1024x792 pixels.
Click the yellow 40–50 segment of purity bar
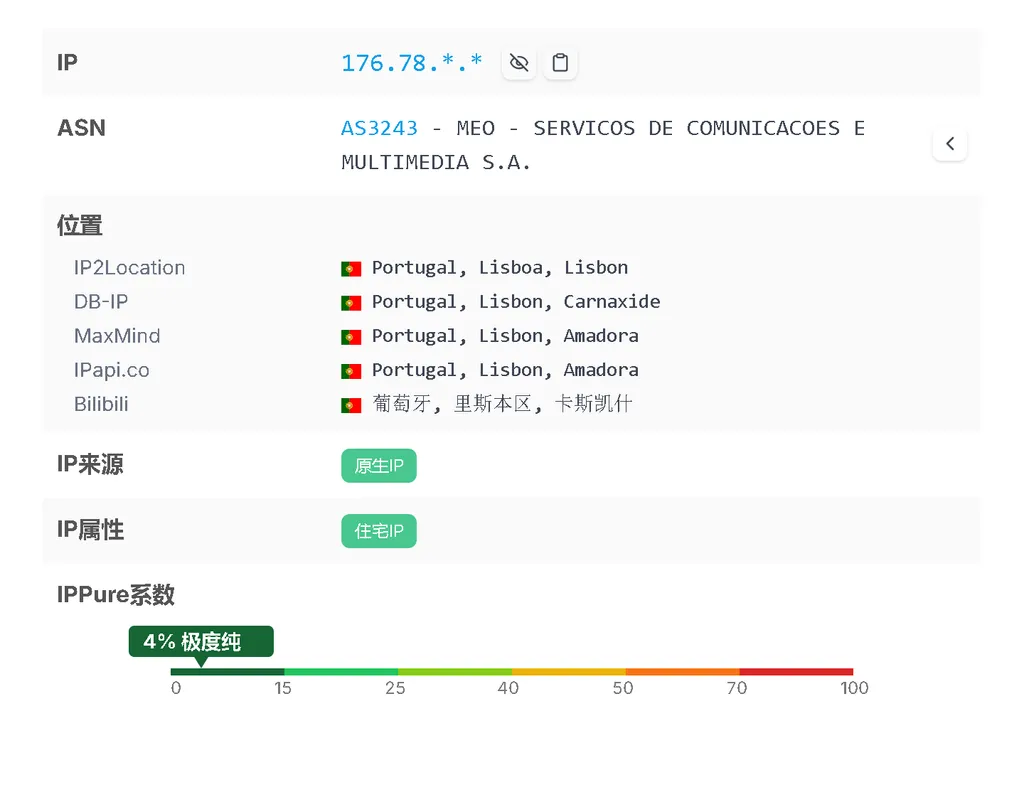[568, 671]
